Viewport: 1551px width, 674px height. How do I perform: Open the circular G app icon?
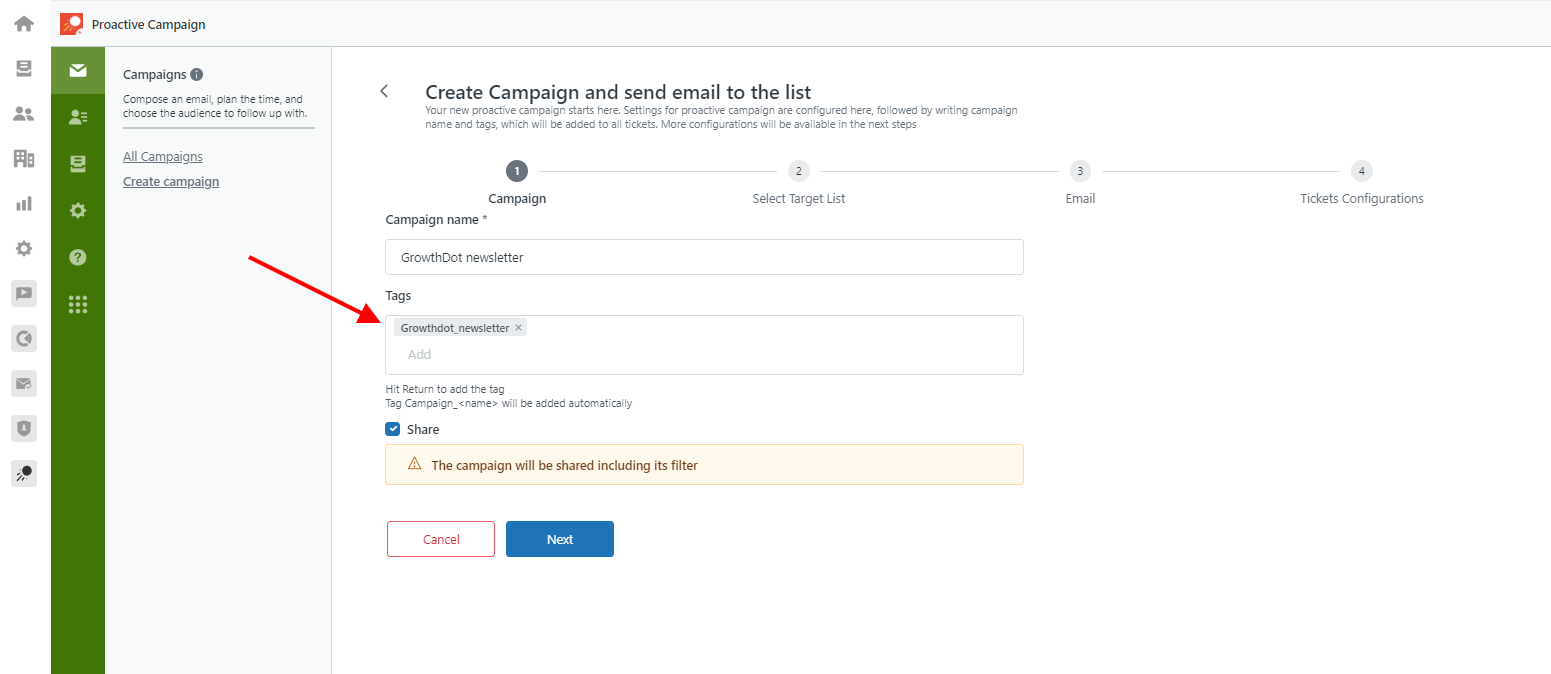[24, 338]
